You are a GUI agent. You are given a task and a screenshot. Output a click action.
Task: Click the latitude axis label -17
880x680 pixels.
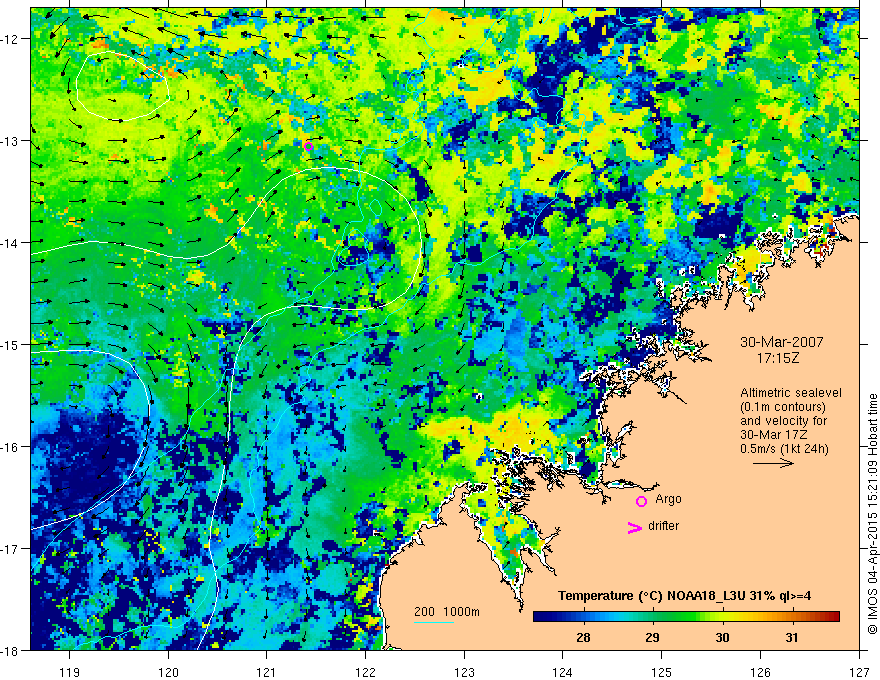(x=10, y=548)
